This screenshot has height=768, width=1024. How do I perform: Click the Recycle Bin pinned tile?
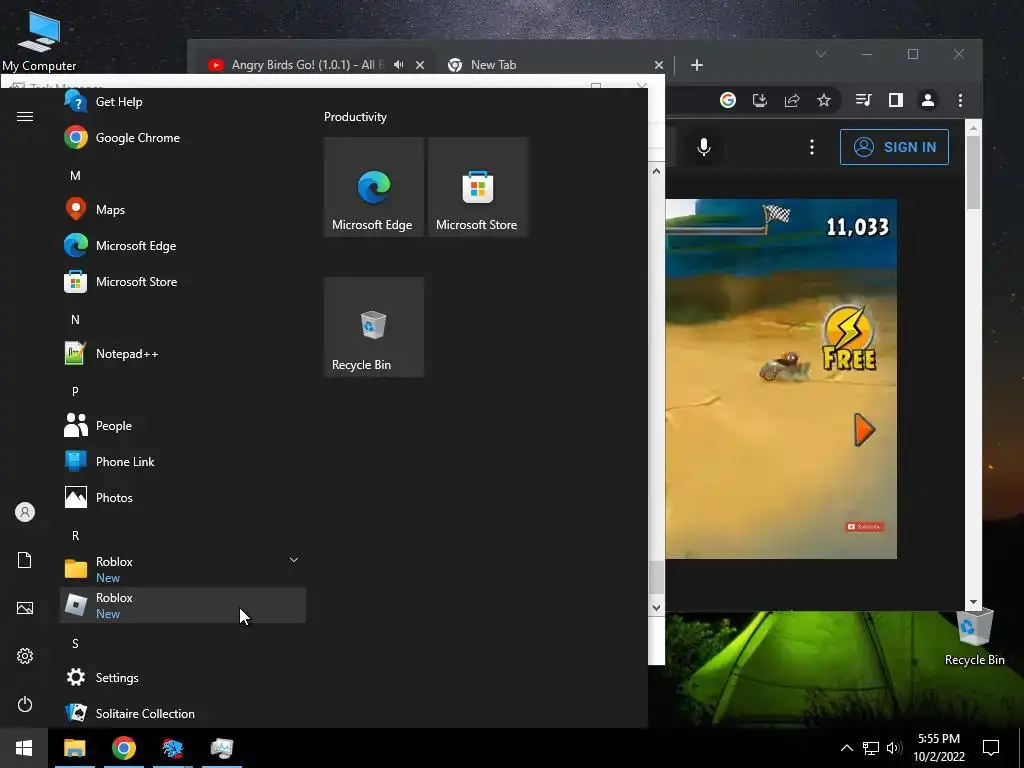[x=374, y=327]
